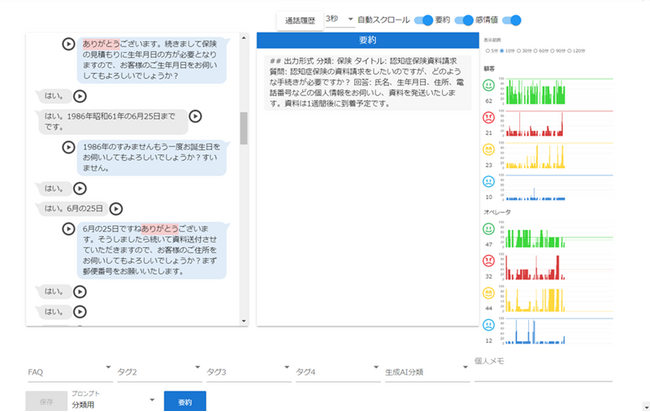Click the chat transcript vertical scrollbar
The image size is (650, 412).
[x=244, y=128]
